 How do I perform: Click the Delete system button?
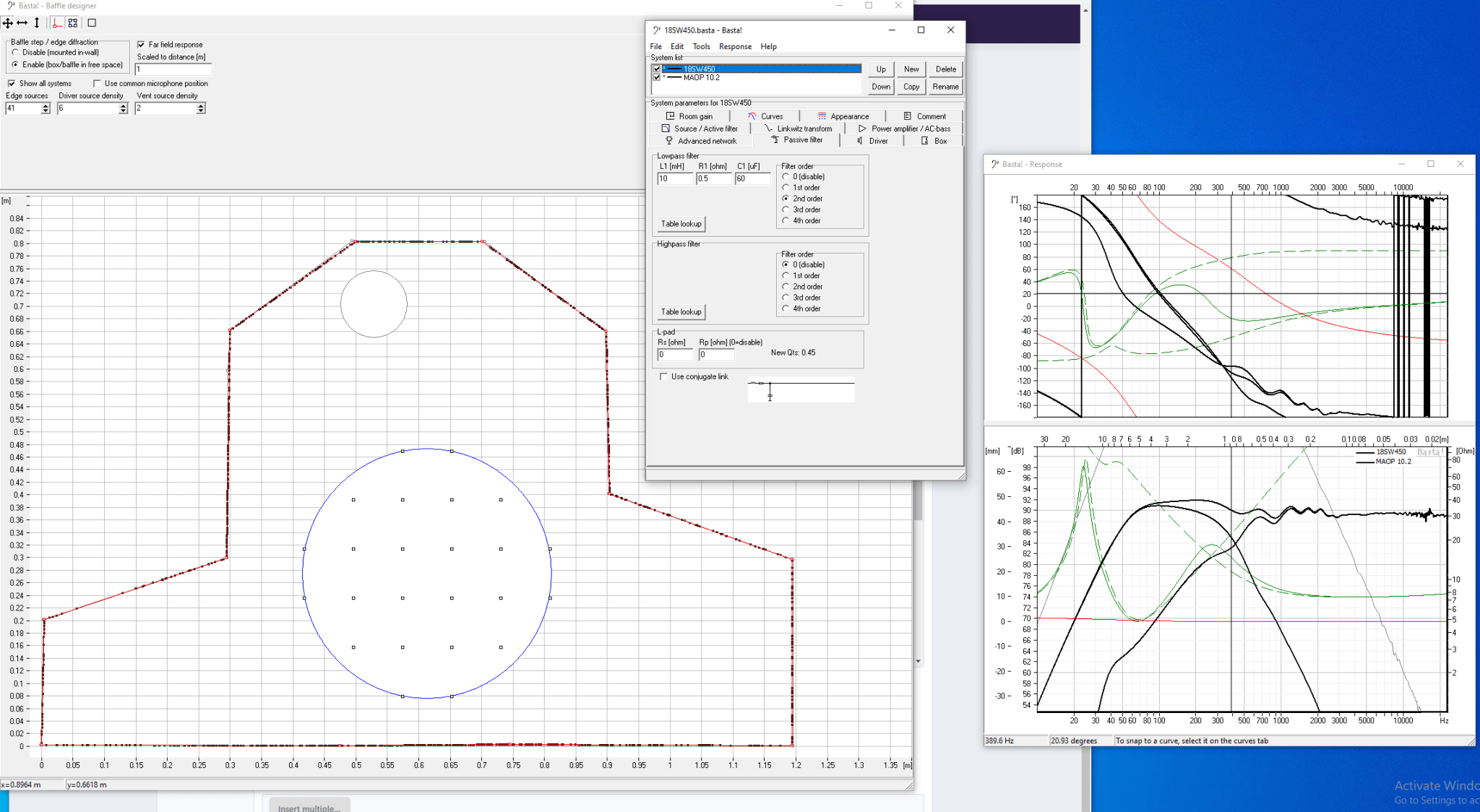(946, 69)
